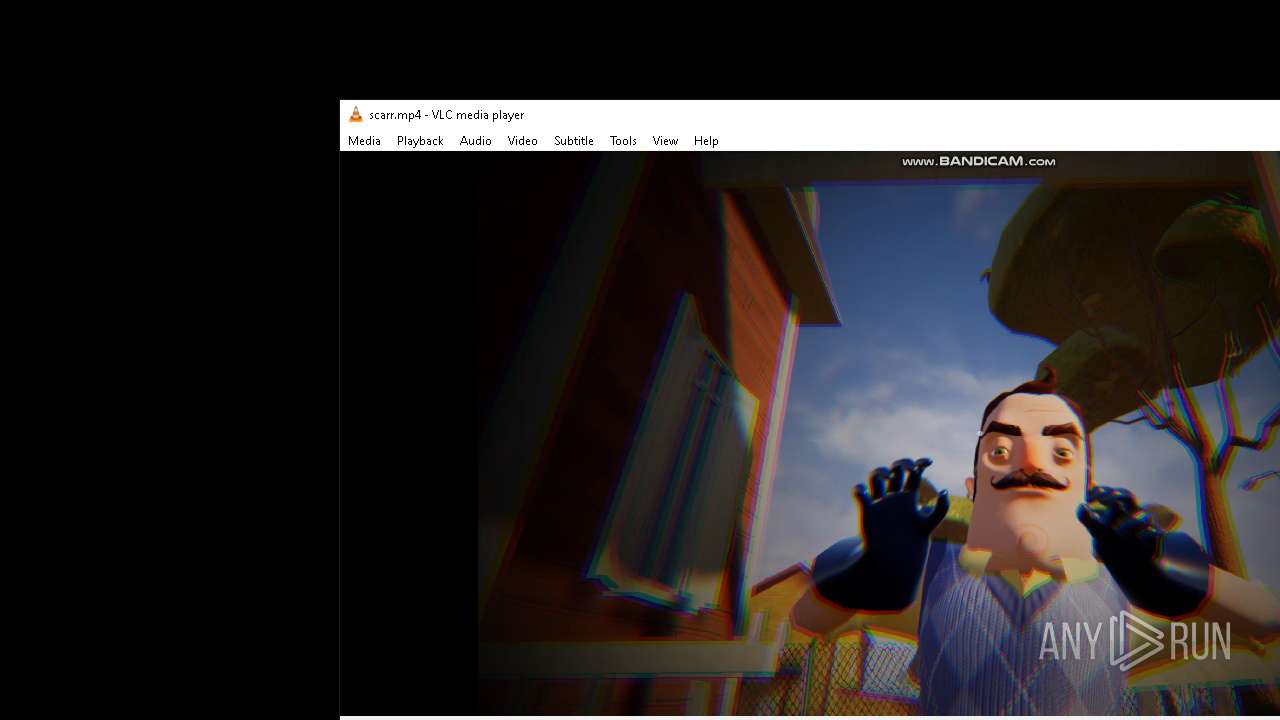Open the View menu
Image resolution: width=1280 pixels, height=720 pixels.
pos(665,141)
